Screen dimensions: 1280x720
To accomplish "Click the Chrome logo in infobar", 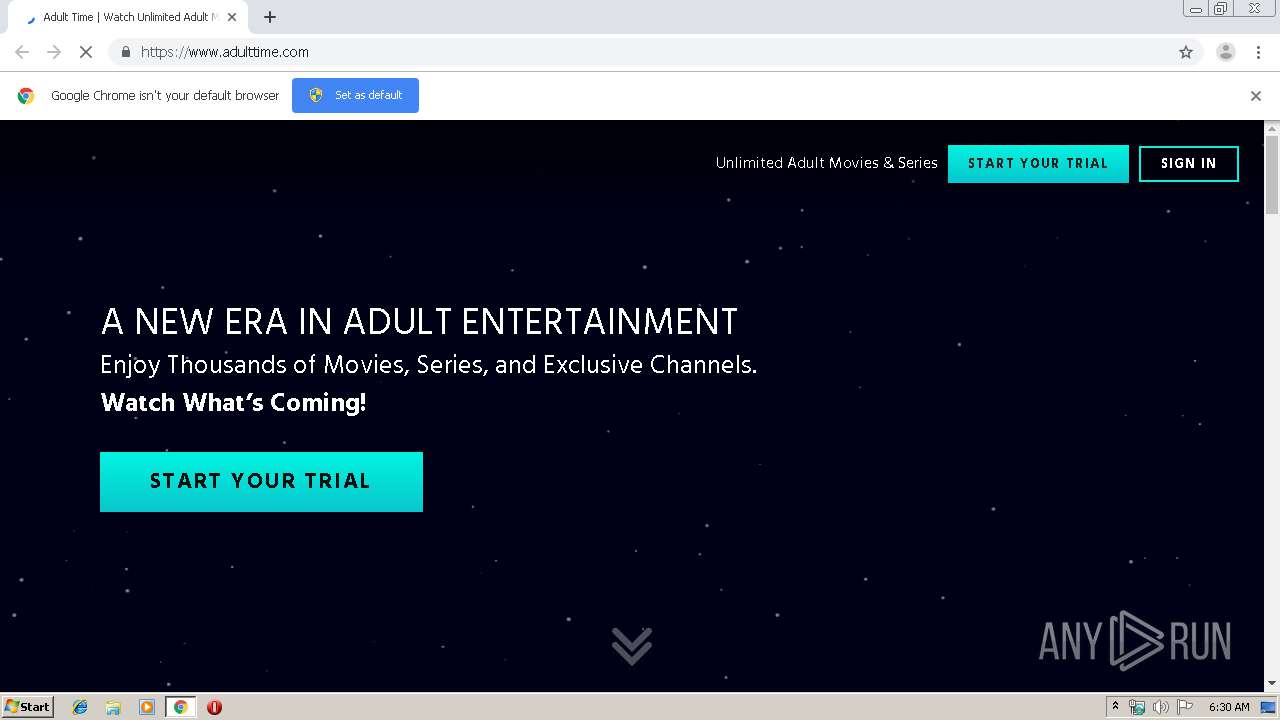I will 26,96.
